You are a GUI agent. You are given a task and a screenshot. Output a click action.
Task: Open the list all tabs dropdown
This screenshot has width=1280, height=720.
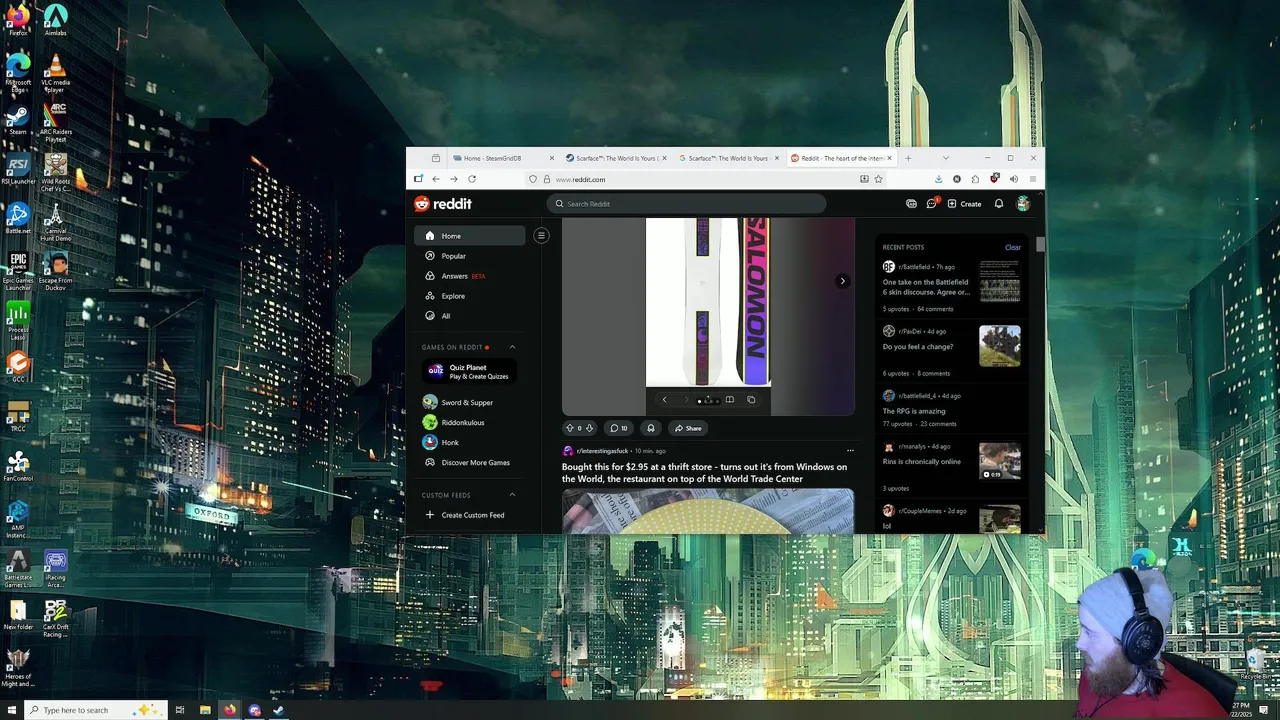[x=946, y=158]
